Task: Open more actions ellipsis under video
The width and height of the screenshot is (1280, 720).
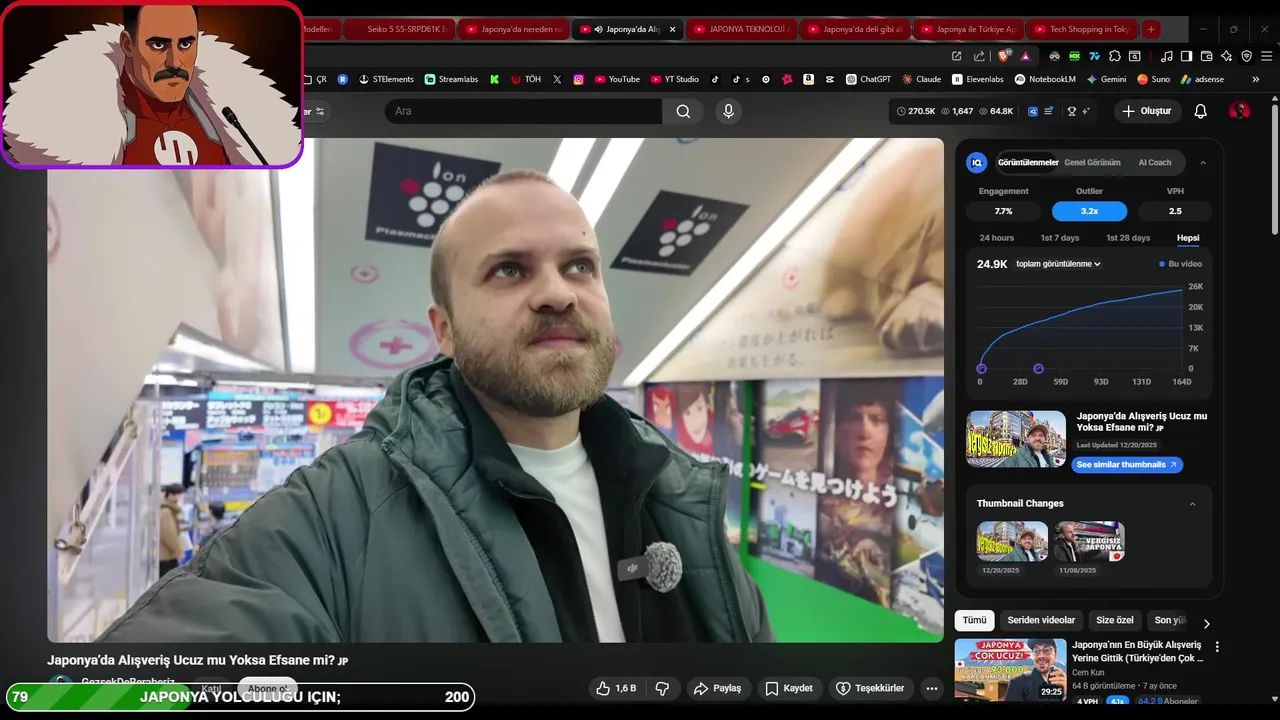Action: (932, 688)
